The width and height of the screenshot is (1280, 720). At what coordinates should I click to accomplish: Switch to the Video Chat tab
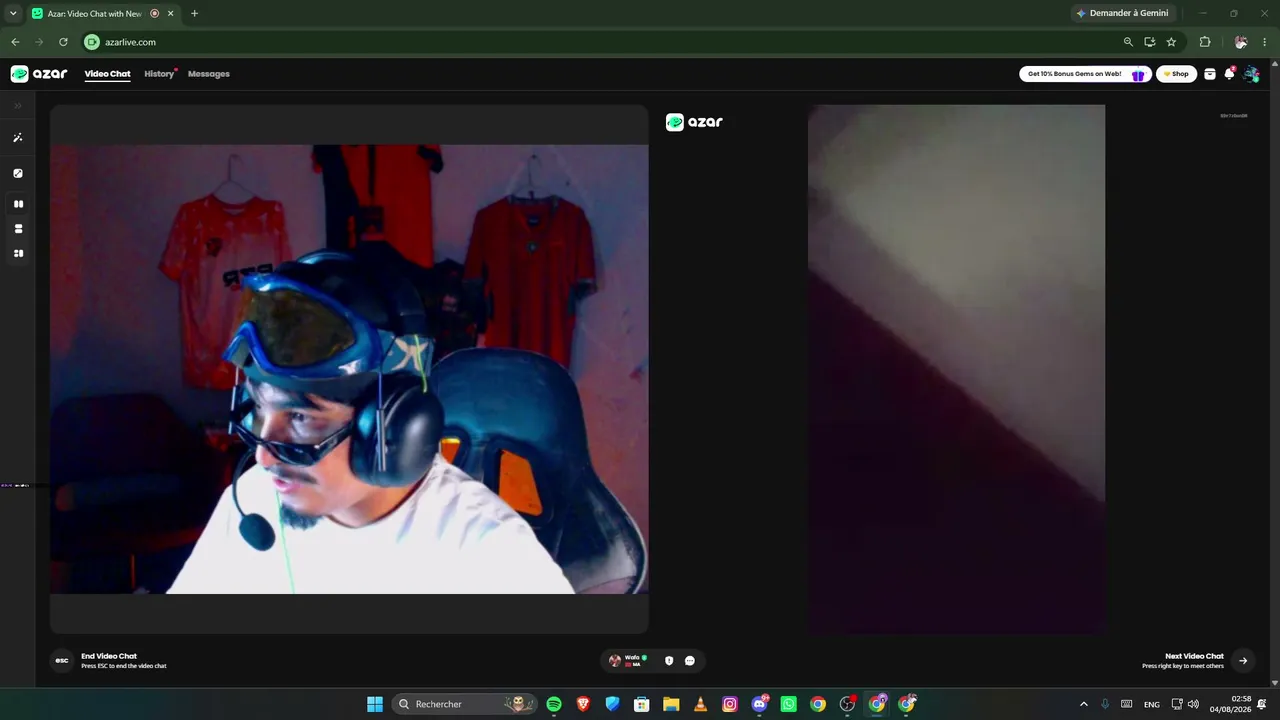107,74
